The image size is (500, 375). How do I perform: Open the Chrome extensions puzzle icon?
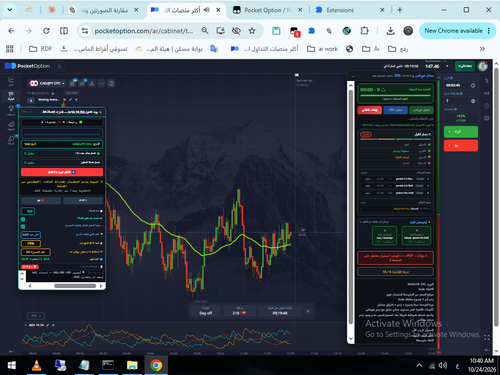tap(364, 31)
